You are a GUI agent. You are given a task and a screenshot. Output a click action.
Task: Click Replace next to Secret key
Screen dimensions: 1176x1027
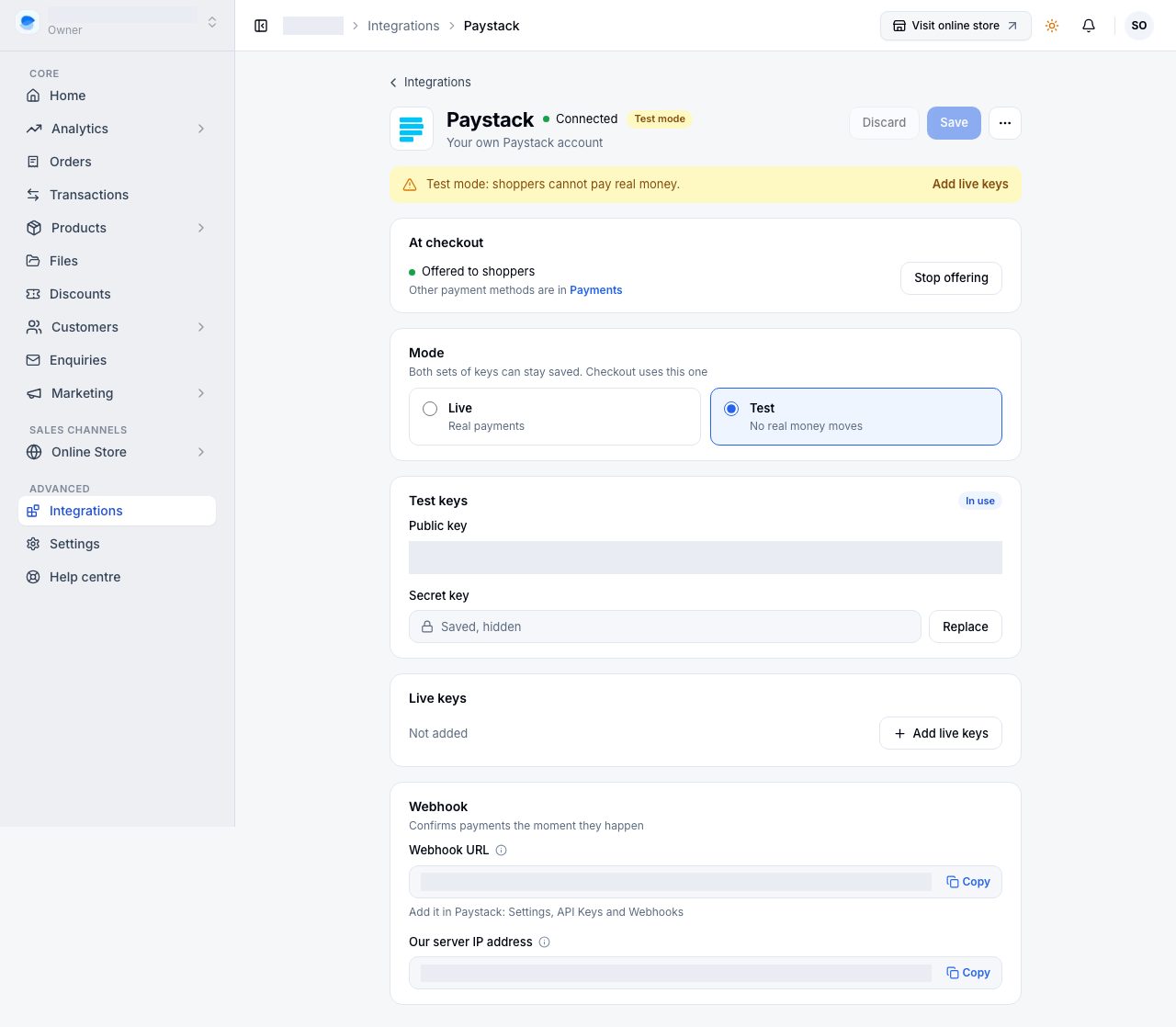(965, 626)
